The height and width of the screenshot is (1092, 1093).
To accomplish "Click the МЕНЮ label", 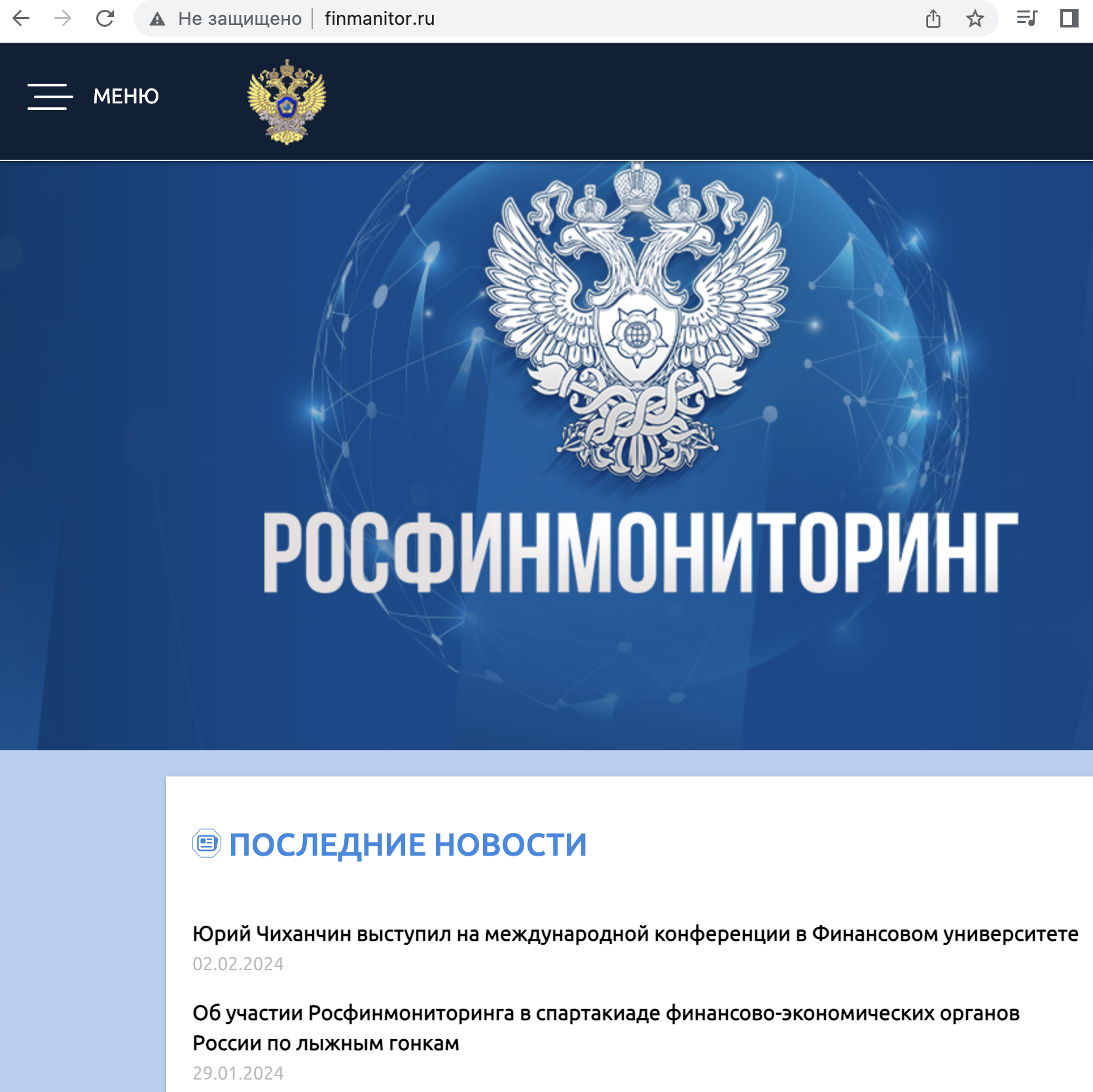I will [126, 96].
